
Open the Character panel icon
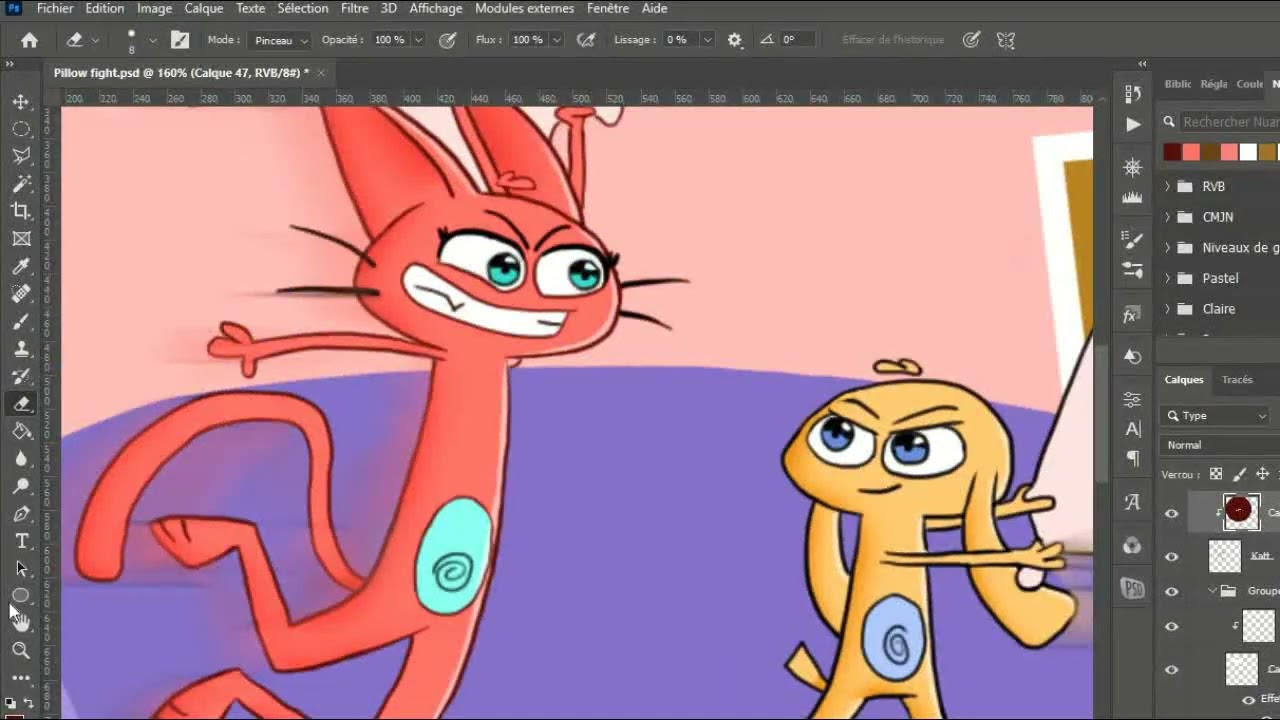1133,428
